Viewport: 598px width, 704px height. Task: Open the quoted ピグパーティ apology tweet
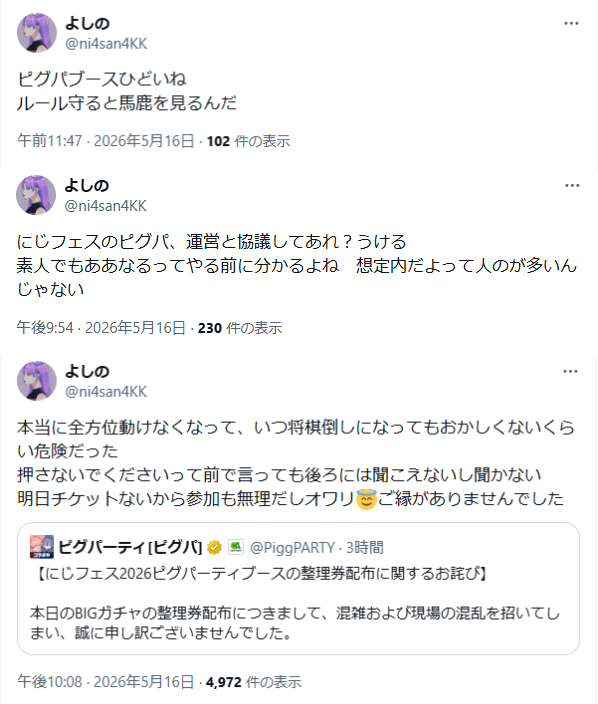299,588
